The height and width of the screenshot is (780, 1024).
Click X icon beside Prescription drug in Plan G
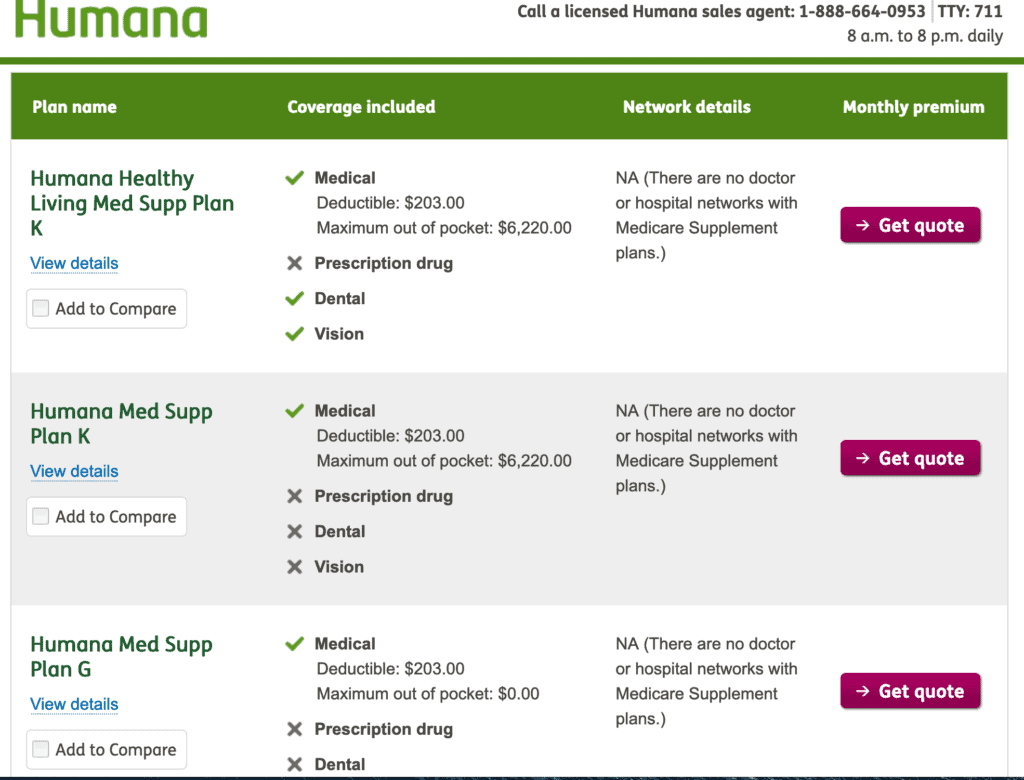pos(294,730)
